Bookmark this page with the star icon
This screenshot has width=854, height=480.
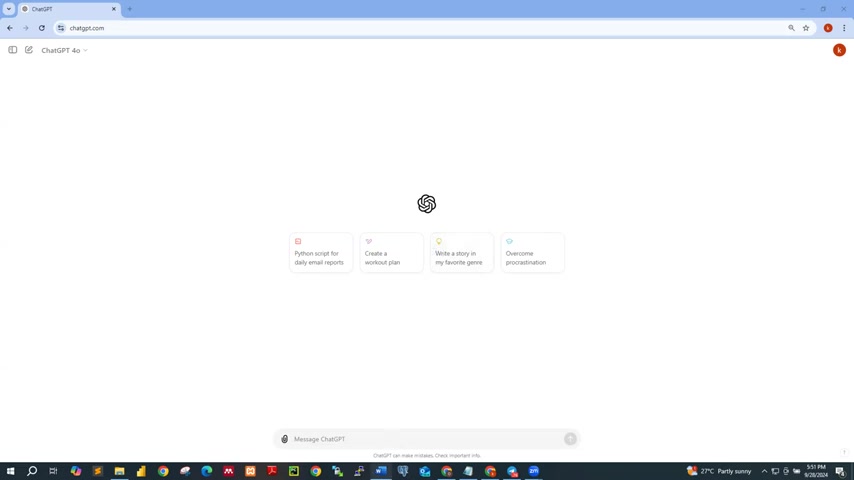tap(806, 28)
